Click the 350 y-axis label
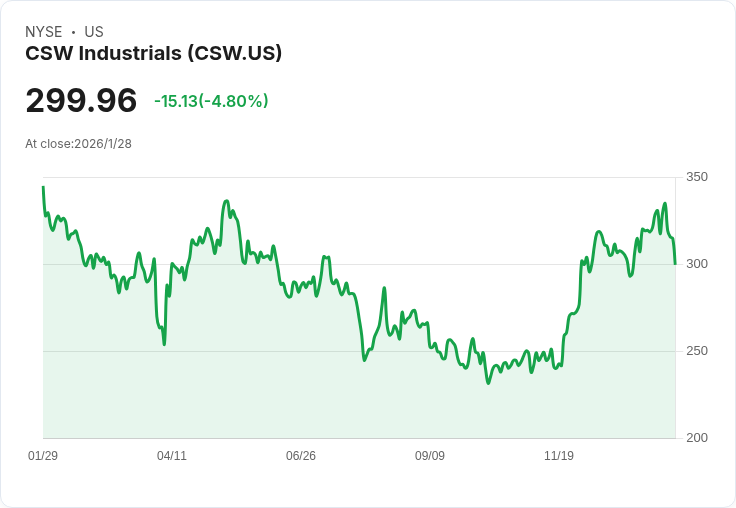Screen dimensions: 736x508 (697, 178)
